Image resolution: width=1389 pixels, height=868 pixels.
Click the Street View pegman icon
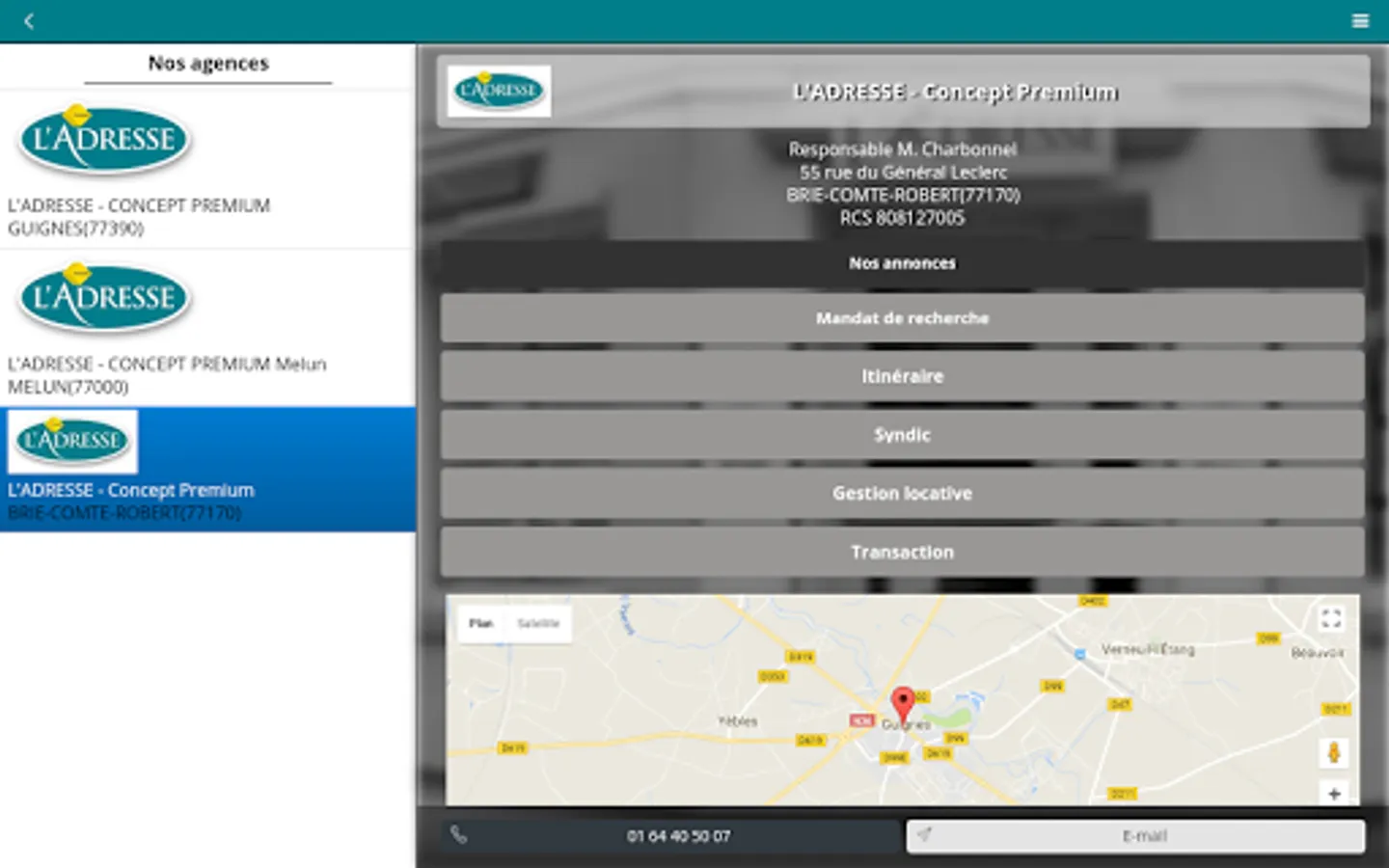[x=1334, y=752]
